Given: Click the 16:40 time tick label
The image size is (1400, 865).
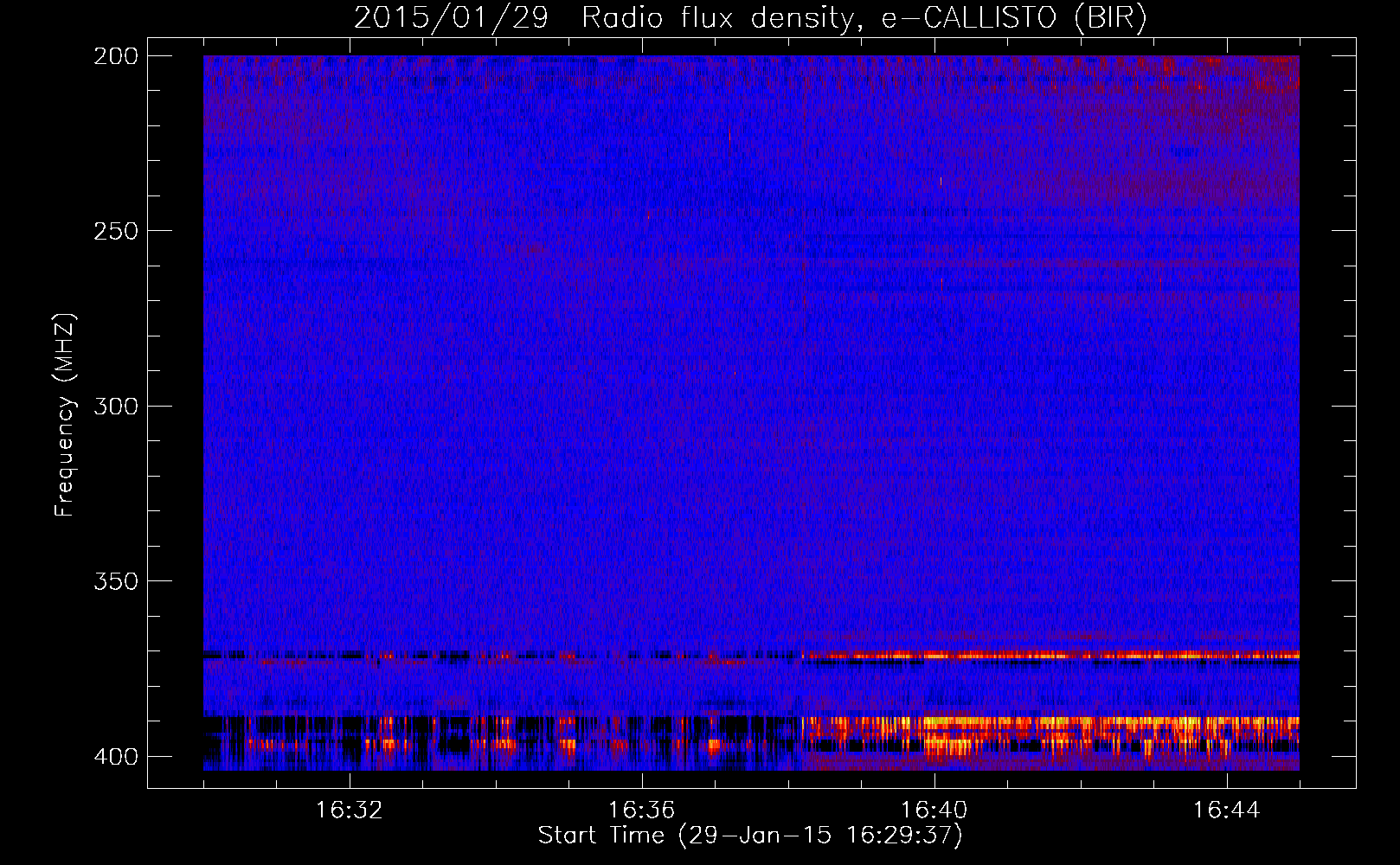Looking at the screenshot, I should pyautogui.click(x=934, y=811).
